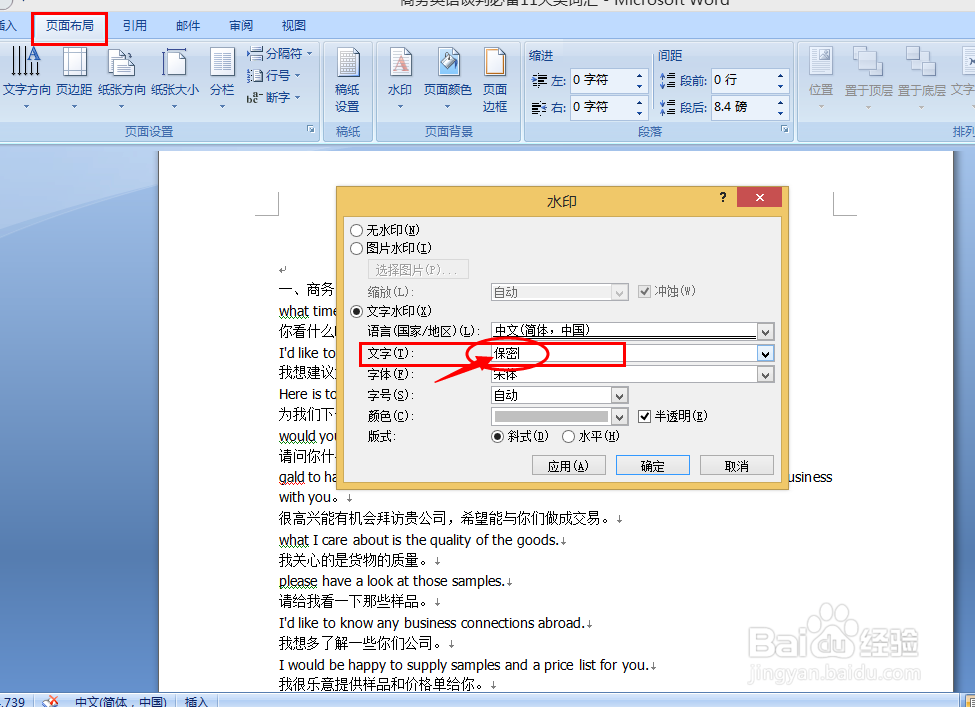Close the 水印 dialog
The height and width of the screenshot is (707, 975).
[x=759, y=197]
